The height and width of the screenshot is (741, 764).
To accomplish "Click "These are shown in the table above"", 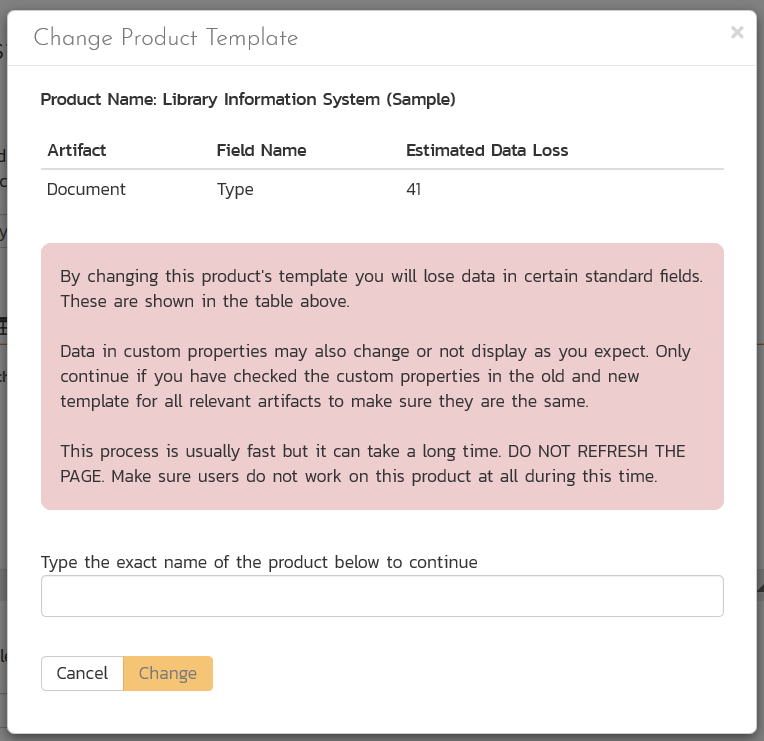I will pos(205,301).
